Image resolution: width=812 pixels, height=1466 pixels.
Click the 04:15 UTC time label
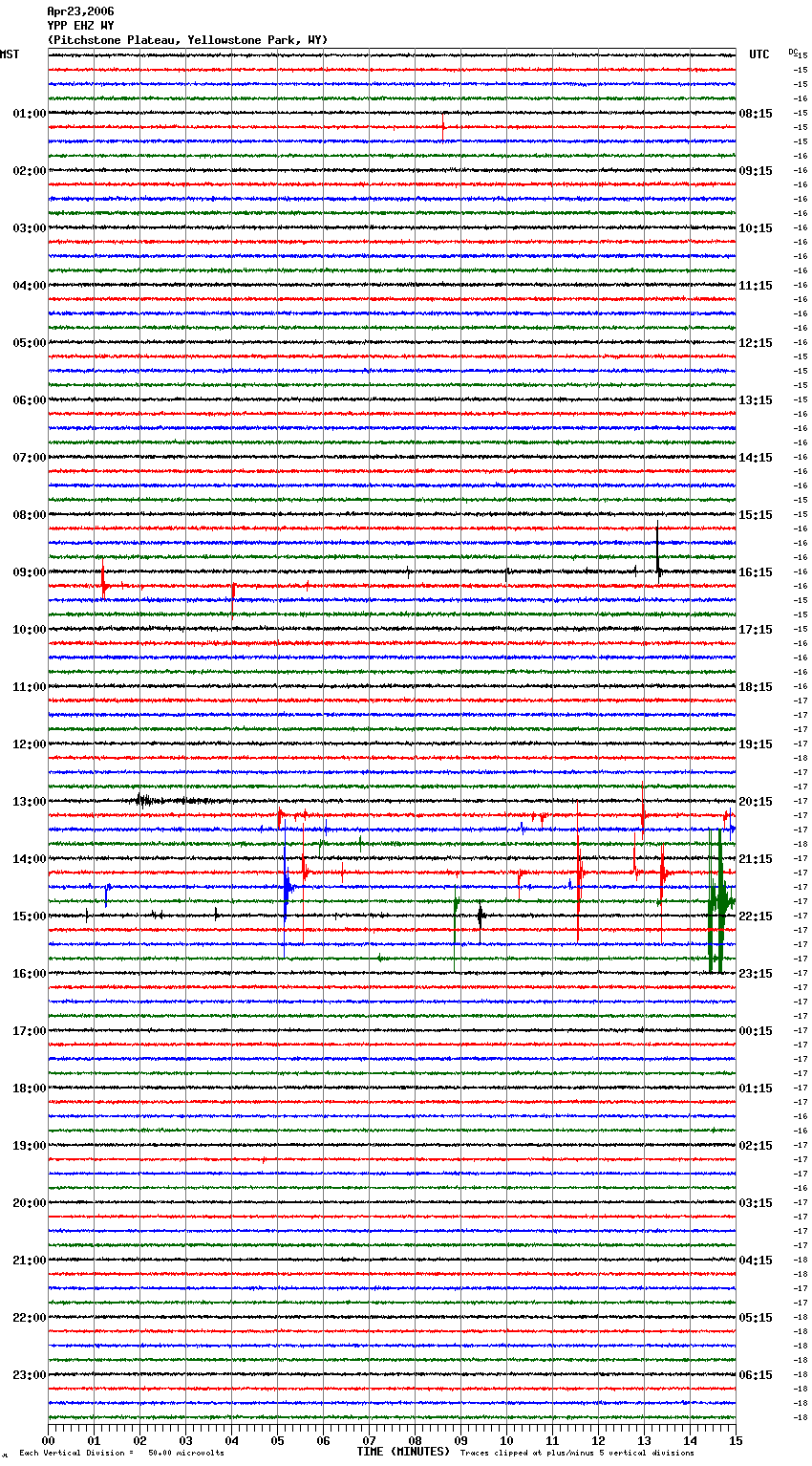(756, 1261)
